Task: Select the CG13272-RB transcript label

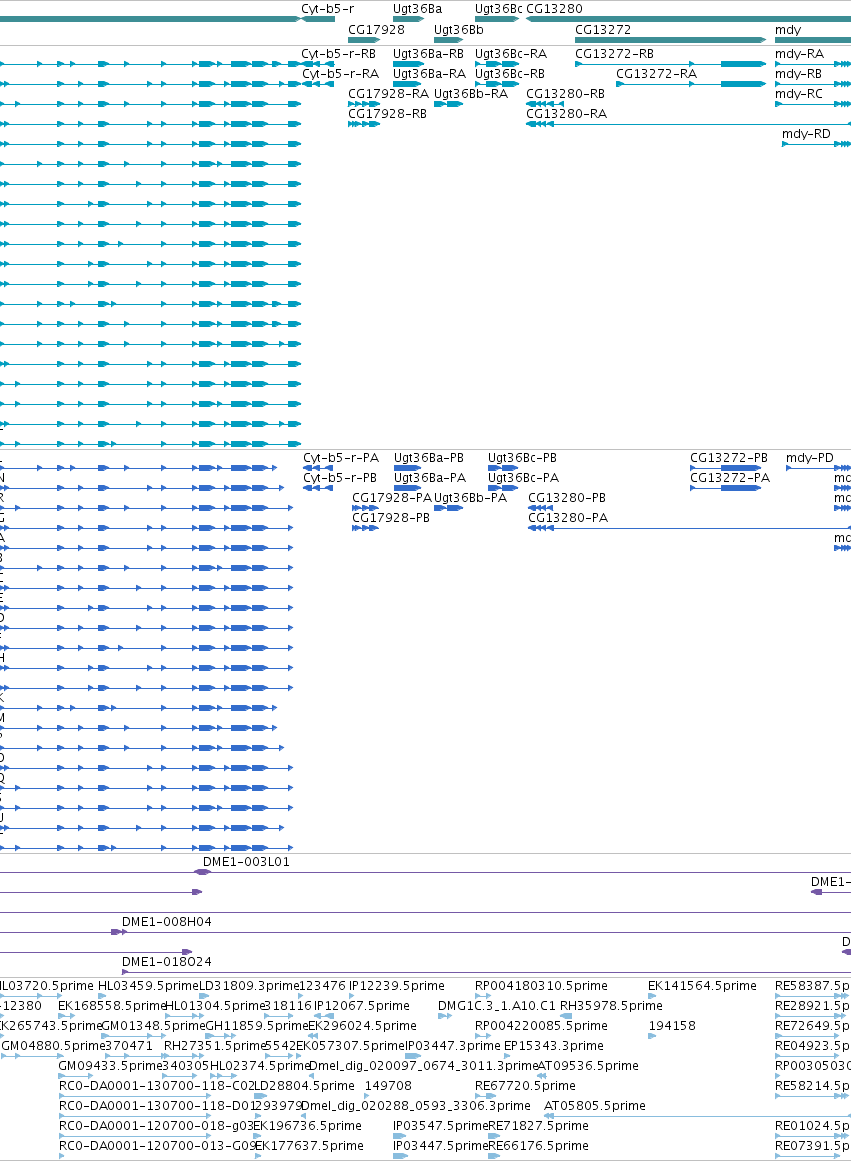Action: [x=614, y=54]
